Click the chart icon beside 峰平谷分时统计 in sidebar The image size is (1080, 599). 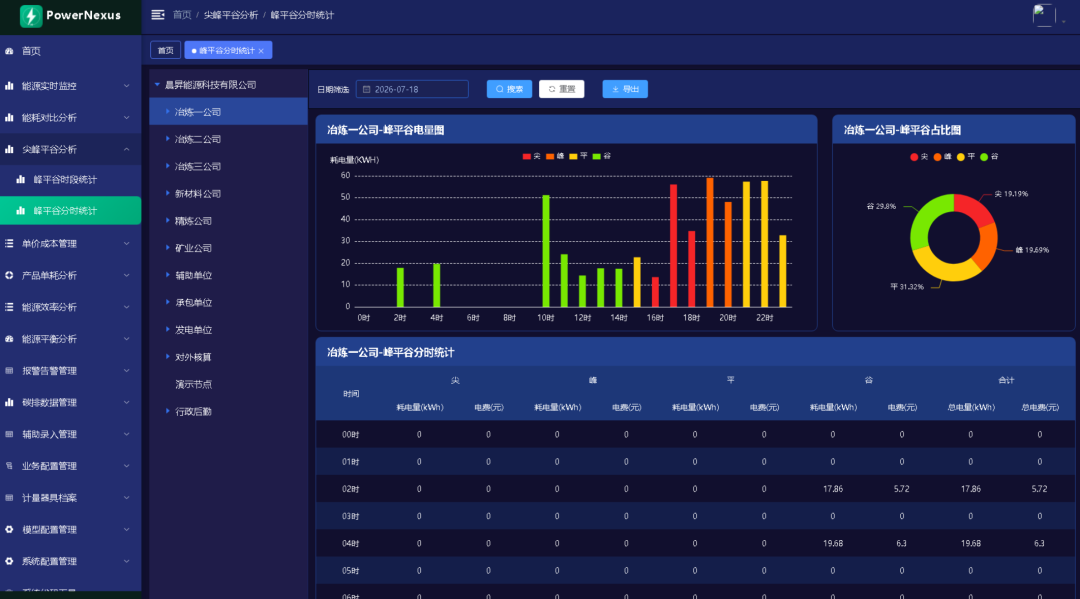click(21, 211)
